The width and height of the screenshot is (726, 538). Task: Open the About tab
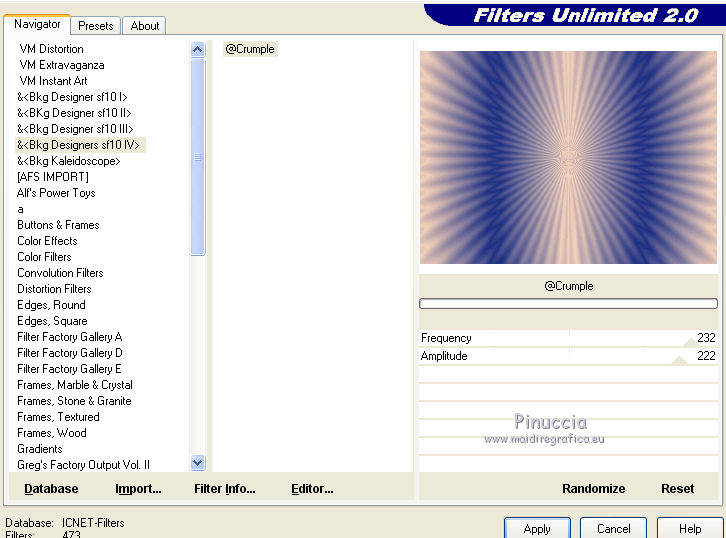coord(144,26)
